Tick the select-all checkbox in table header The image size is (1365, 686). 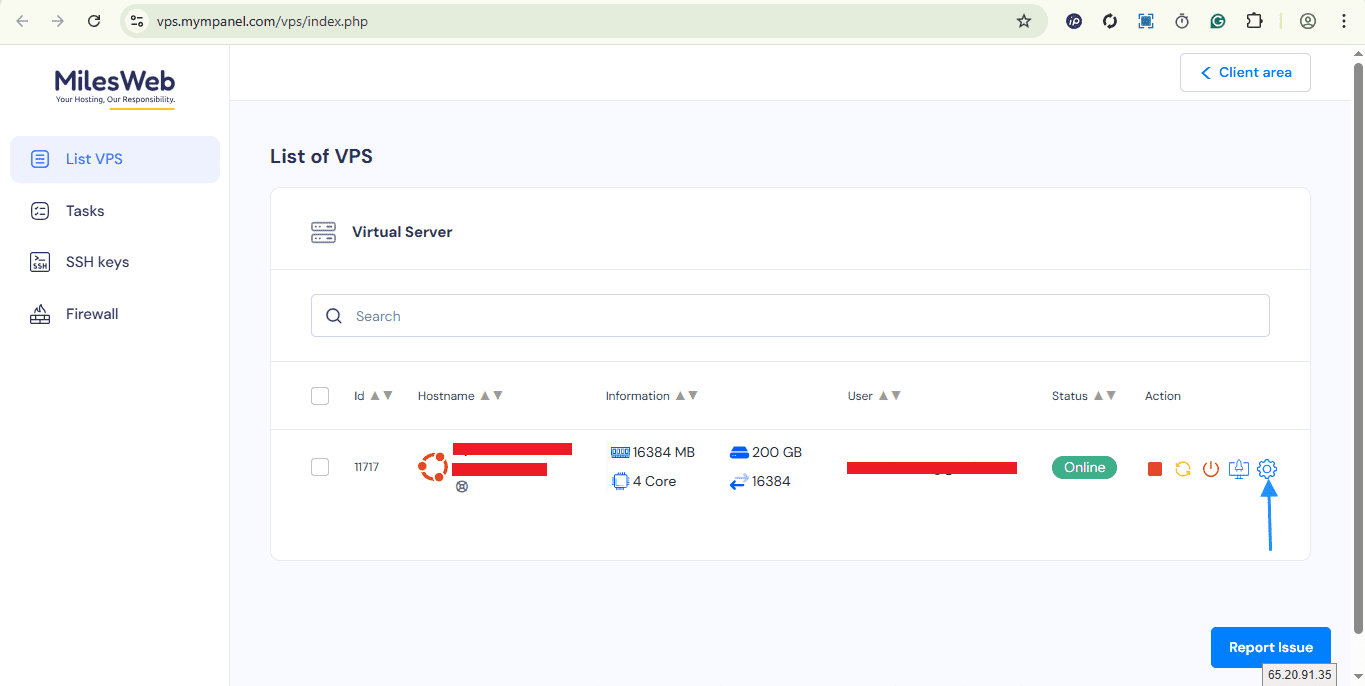pyautogui.click(x=320, y=396)
